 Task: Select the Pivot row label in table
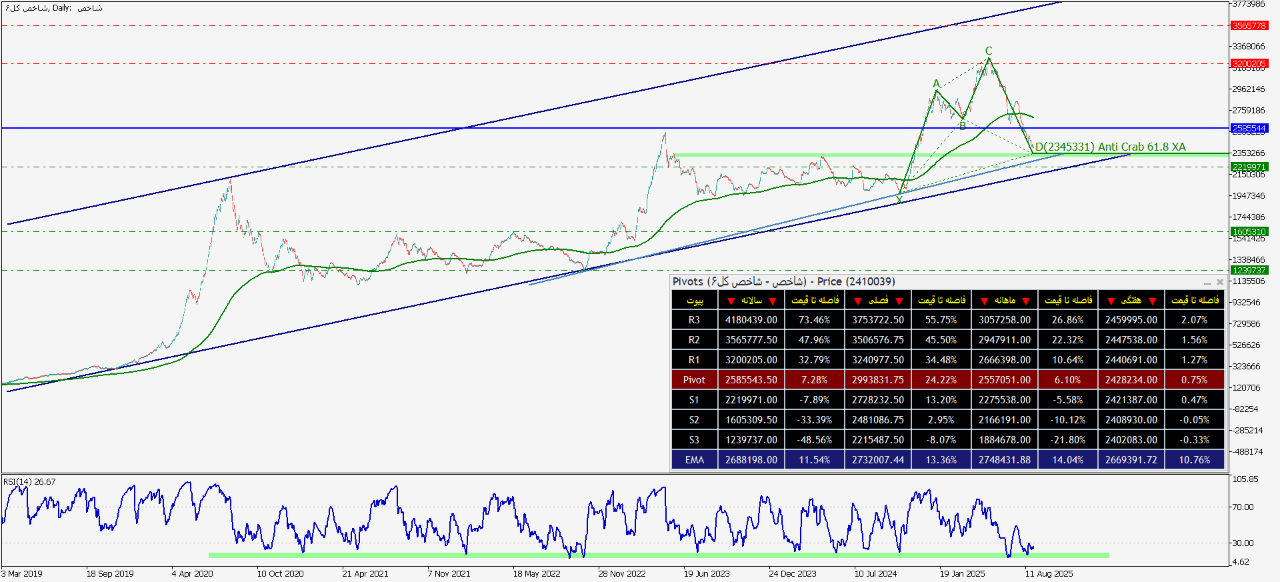[x=694, y=382]
